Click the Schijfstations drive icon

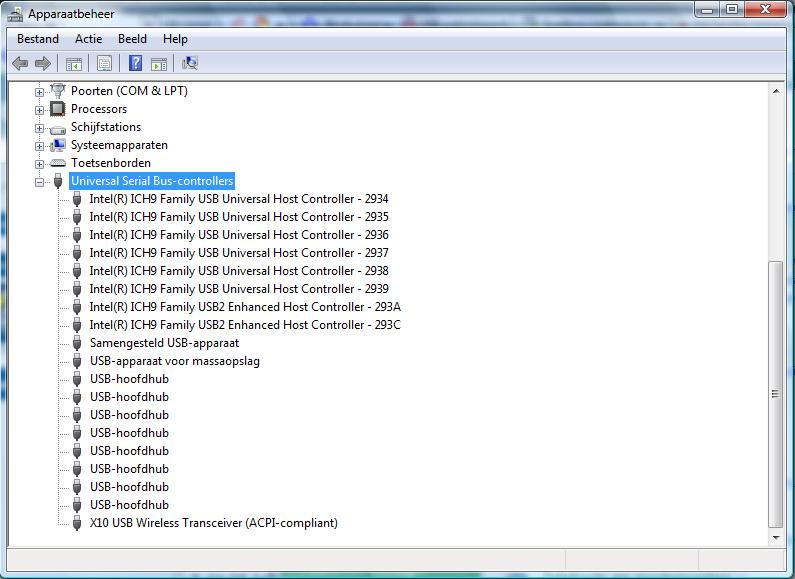click(x=58, y=129)
